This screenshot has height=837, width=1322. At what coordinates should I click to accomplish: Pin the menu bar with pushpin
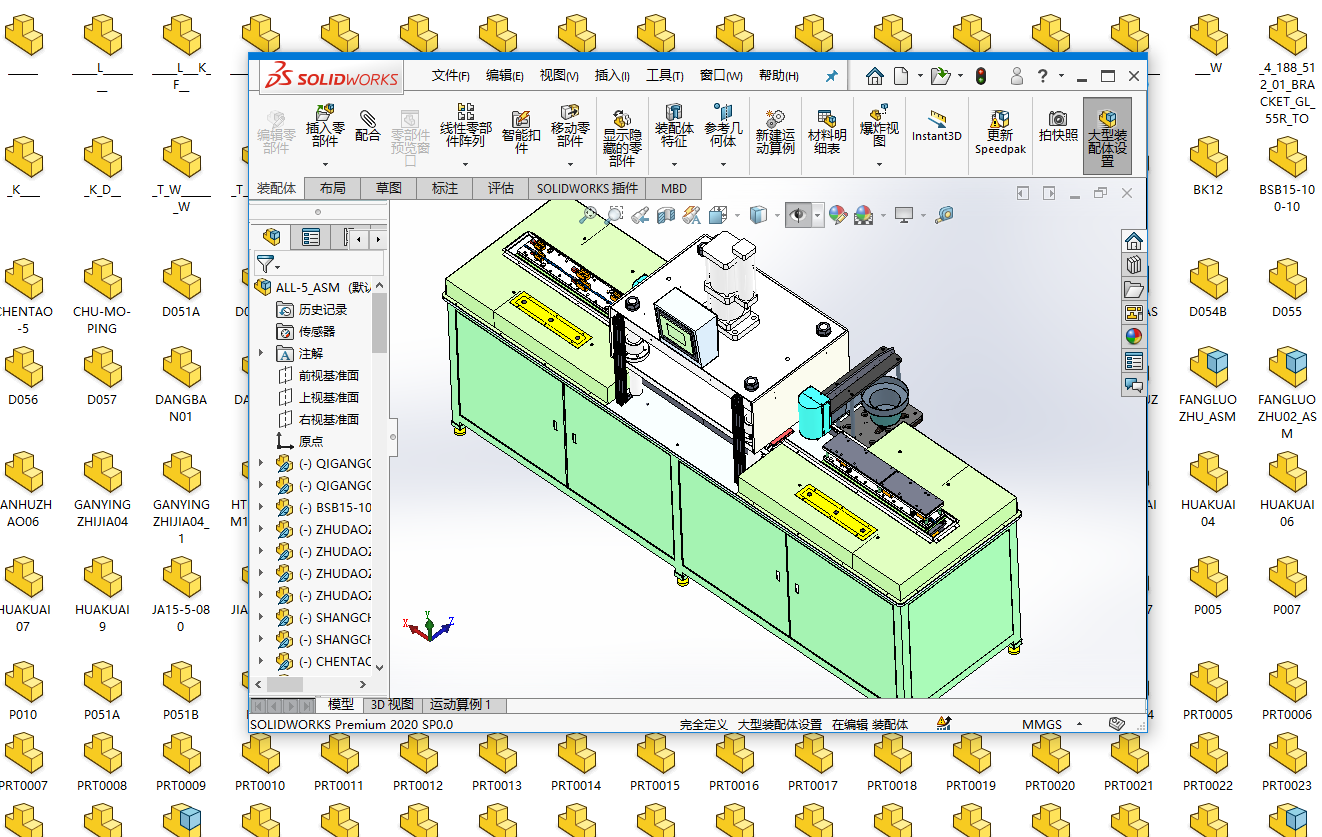[x=831, y=76]
